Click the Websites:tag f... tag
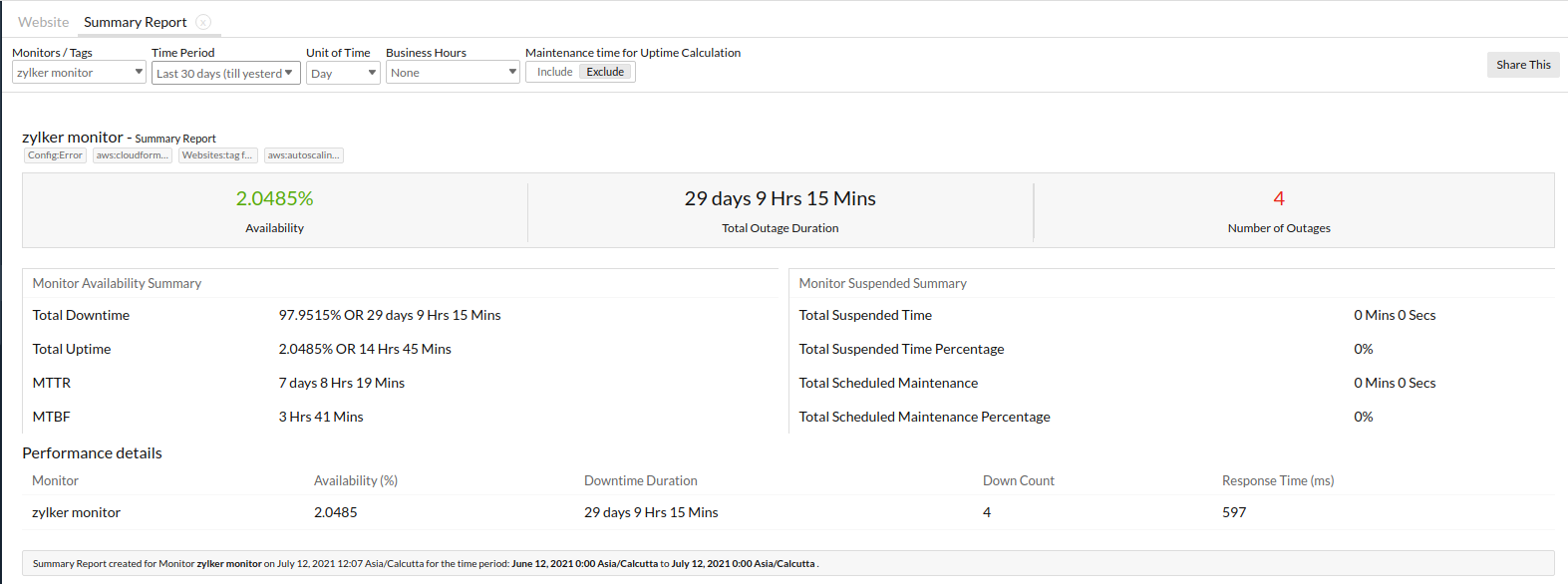 pyautogui.click(x=217, y=155)
